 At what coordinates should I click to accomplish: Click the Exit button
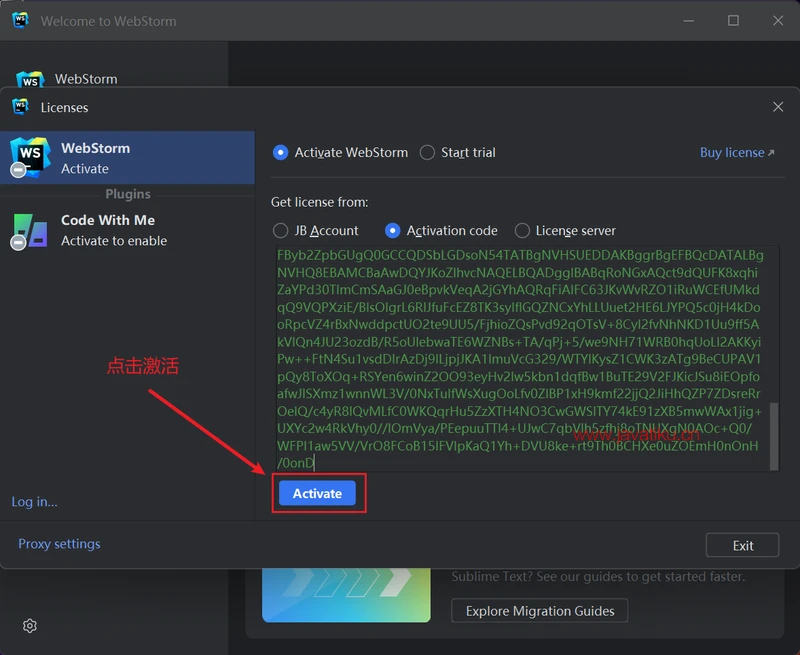pyautogui.click(x=742, y=545)
